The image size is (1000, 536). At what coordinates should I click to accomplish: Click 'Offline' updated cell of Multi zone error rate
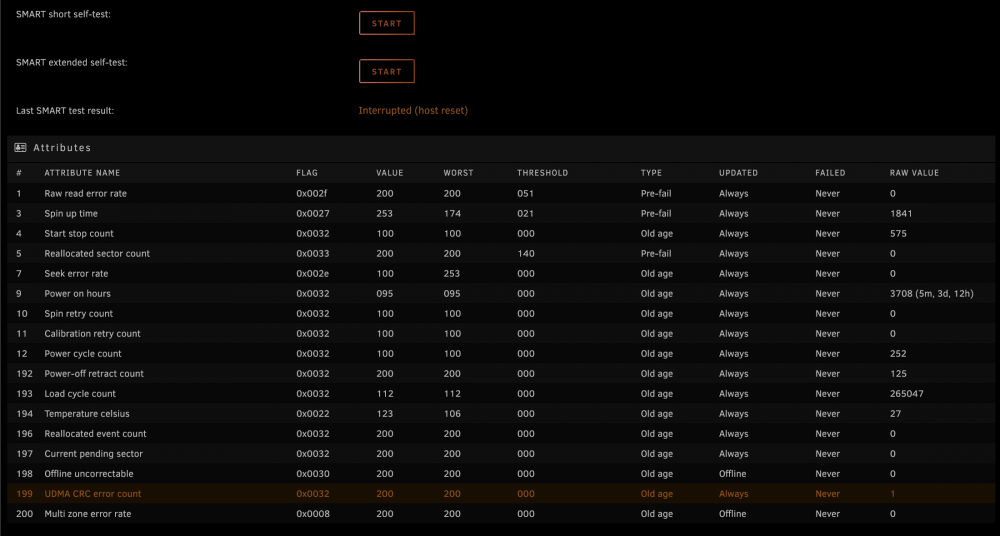click(732, 514)
